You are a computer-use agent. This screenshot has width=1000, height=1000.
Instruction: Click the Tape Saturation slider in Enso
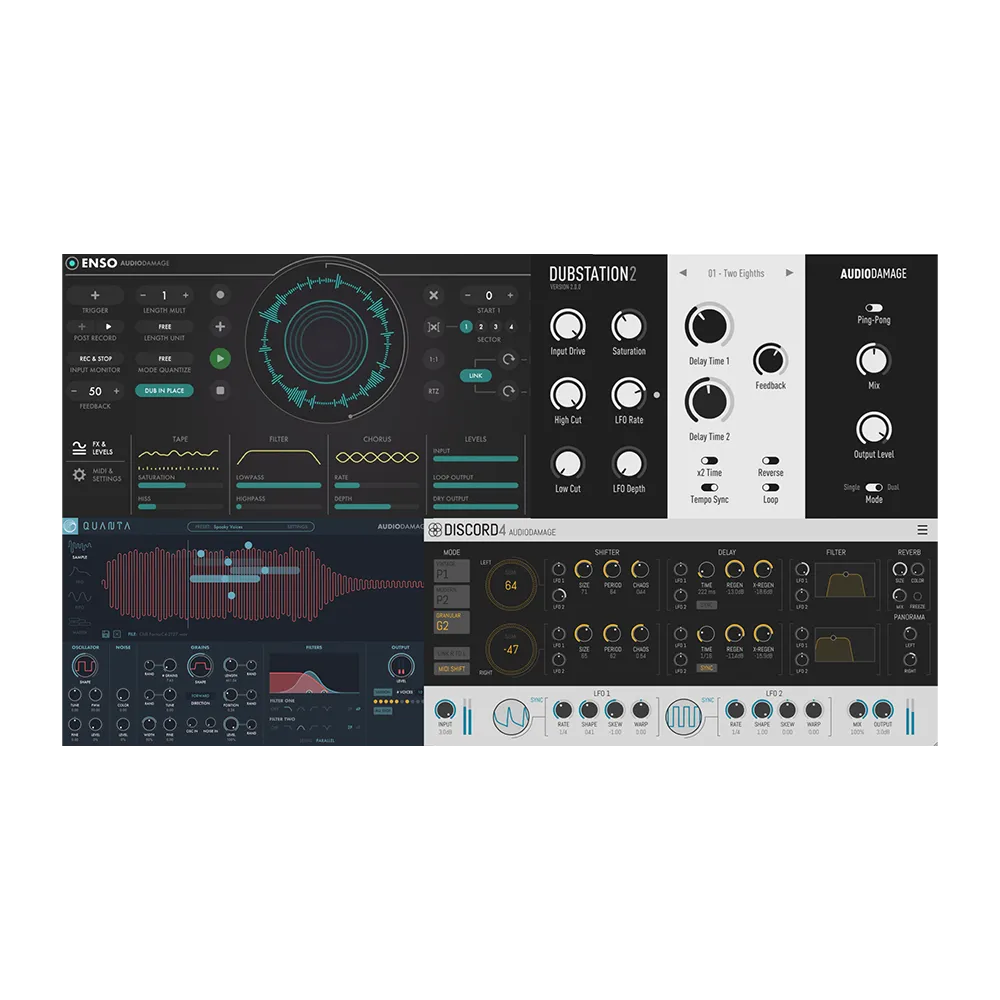tap(180, 485)
